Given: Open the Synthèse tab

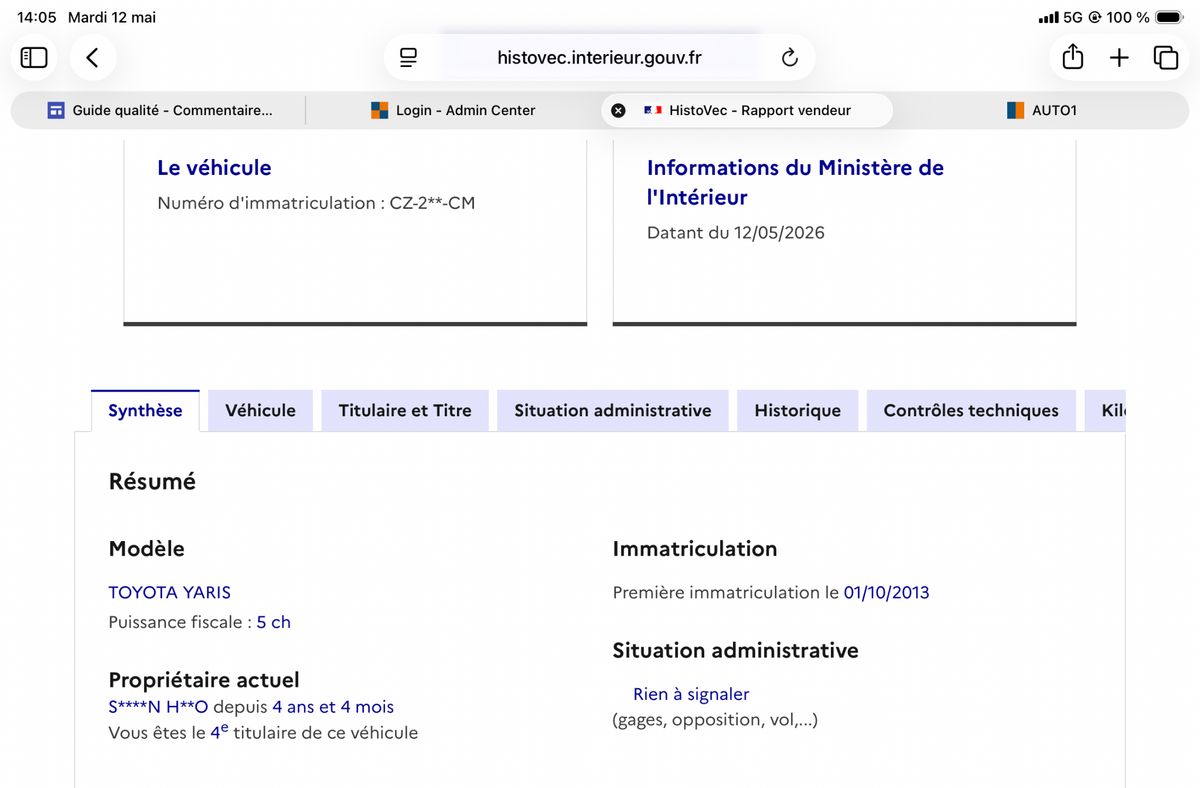Looking at the screenshot, I should [x=146, y=410].
